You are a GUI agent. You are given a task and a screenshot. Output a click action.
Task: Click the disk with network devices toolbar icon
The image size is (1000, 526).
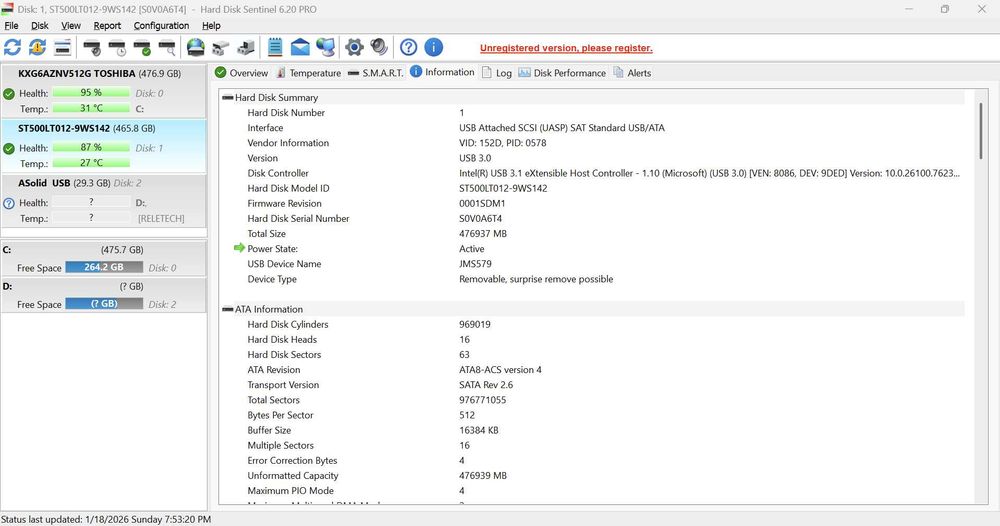[246, 47]
